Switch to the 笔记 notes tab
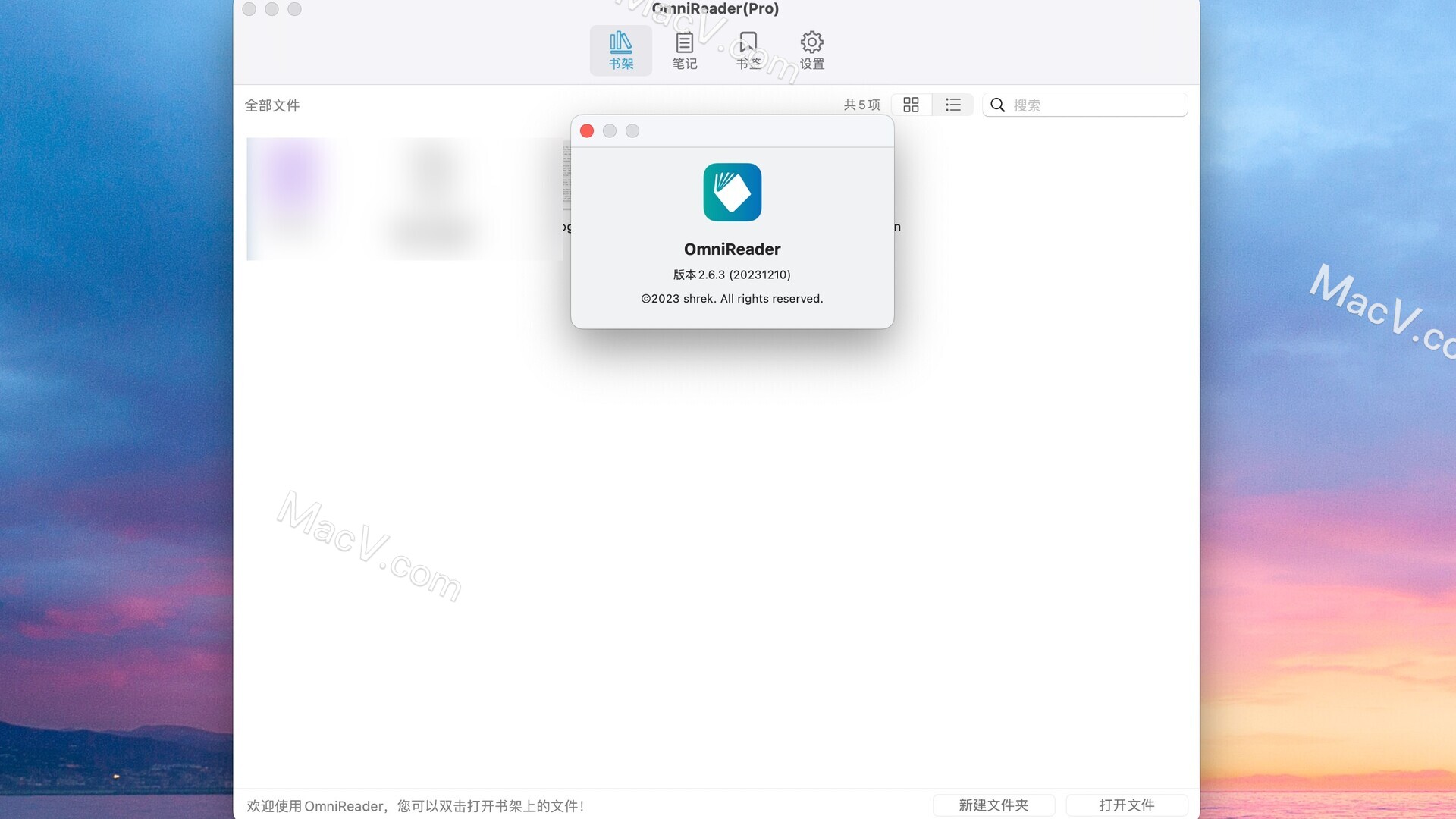Screen dimensions: 1456x819 pos(684,50)
